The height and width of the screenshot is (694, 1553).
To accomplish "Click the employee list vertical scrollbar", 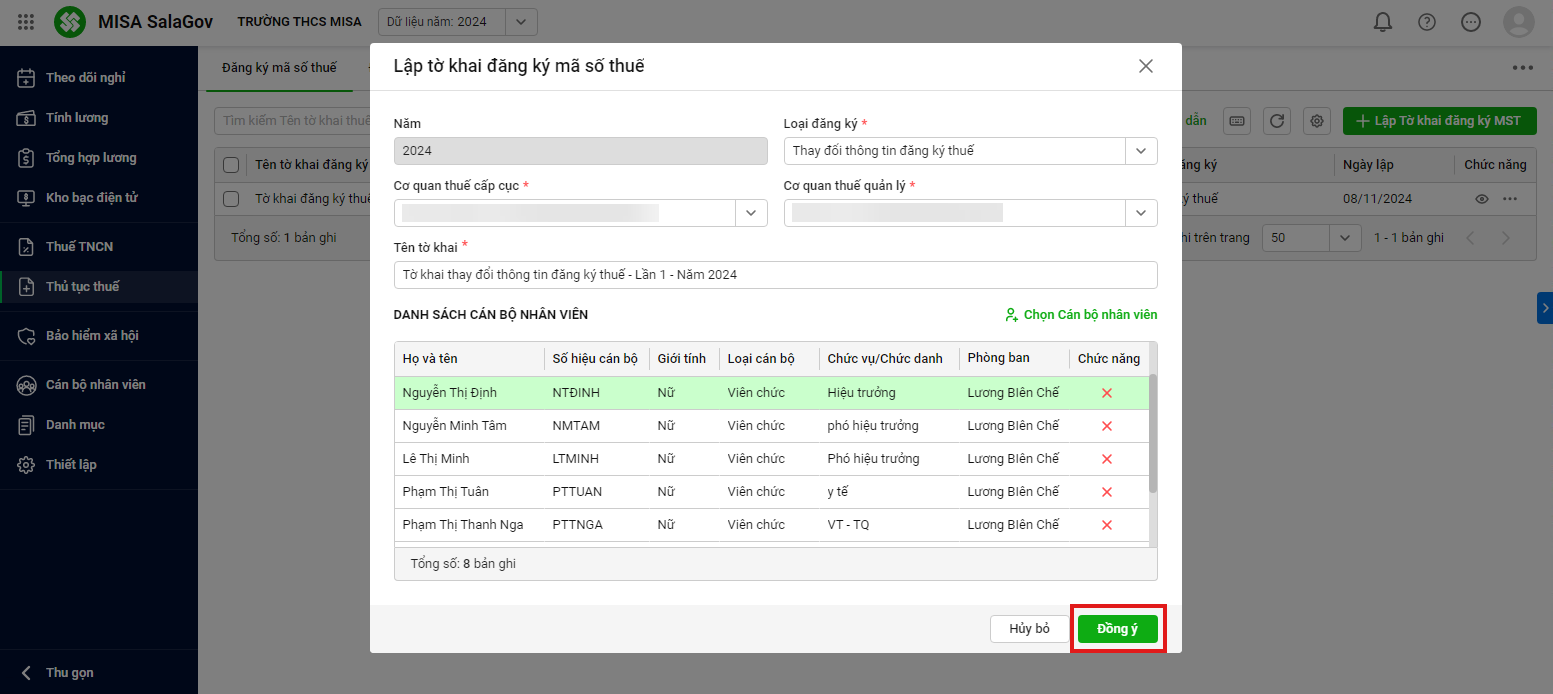I will pyautogui.click(x=1153, y=434).
